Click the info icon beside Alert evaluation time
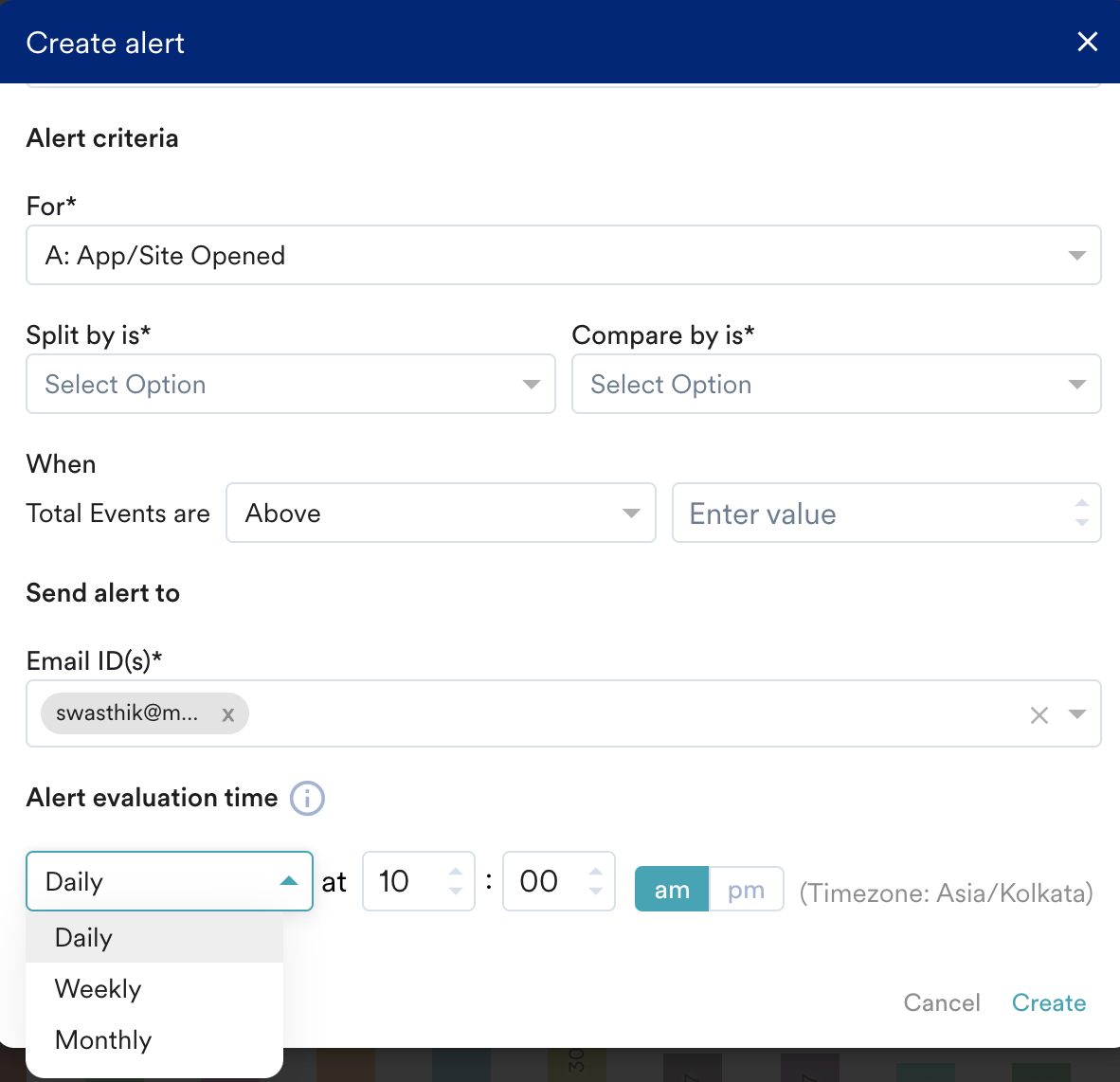Viewport: 1120px width, 1082px height. (307, 799)
